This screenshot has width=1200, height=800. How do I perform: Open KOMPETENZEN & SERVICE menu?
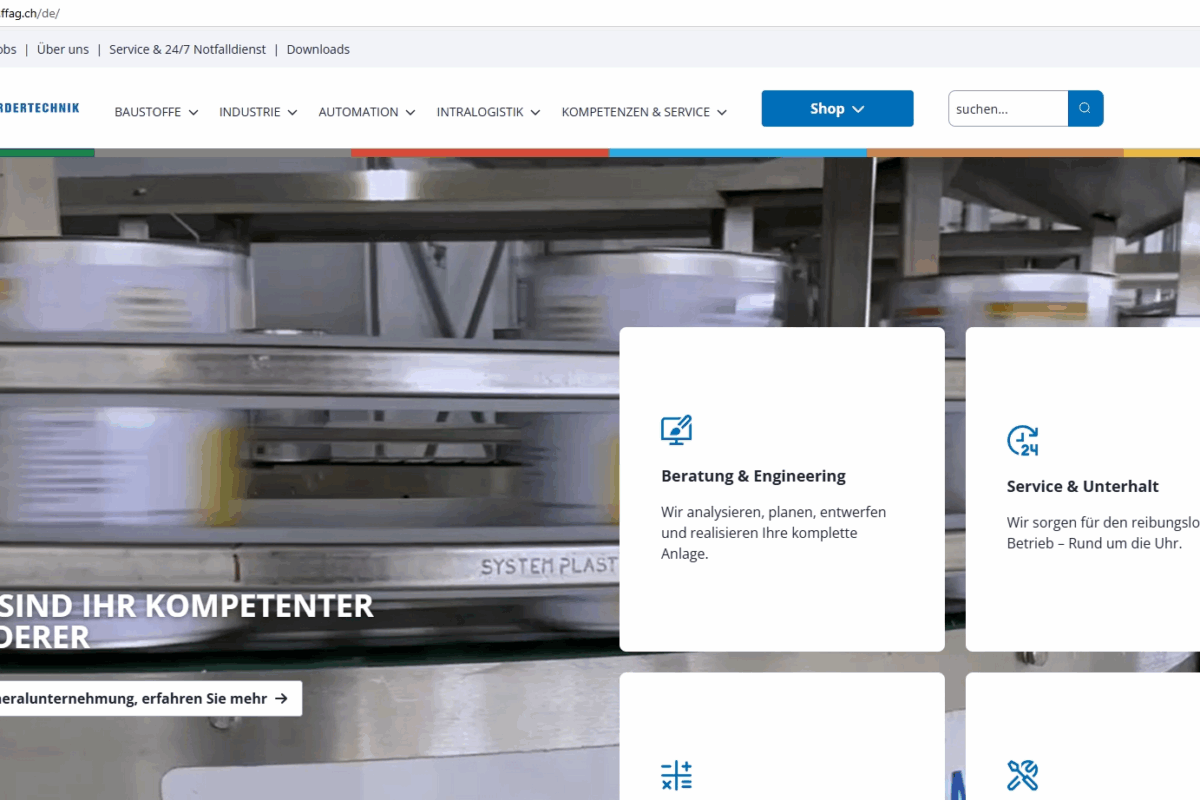pyautogui.click(x=644, y=112)
